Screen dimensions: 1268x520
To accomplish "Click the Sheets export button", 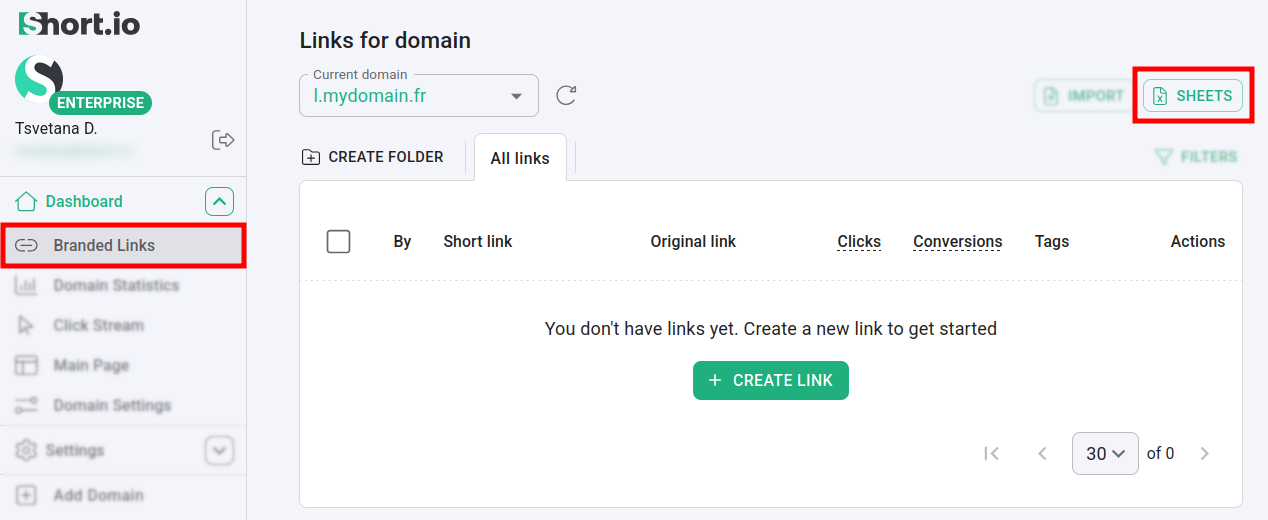I will click(x=1193, y=96).
